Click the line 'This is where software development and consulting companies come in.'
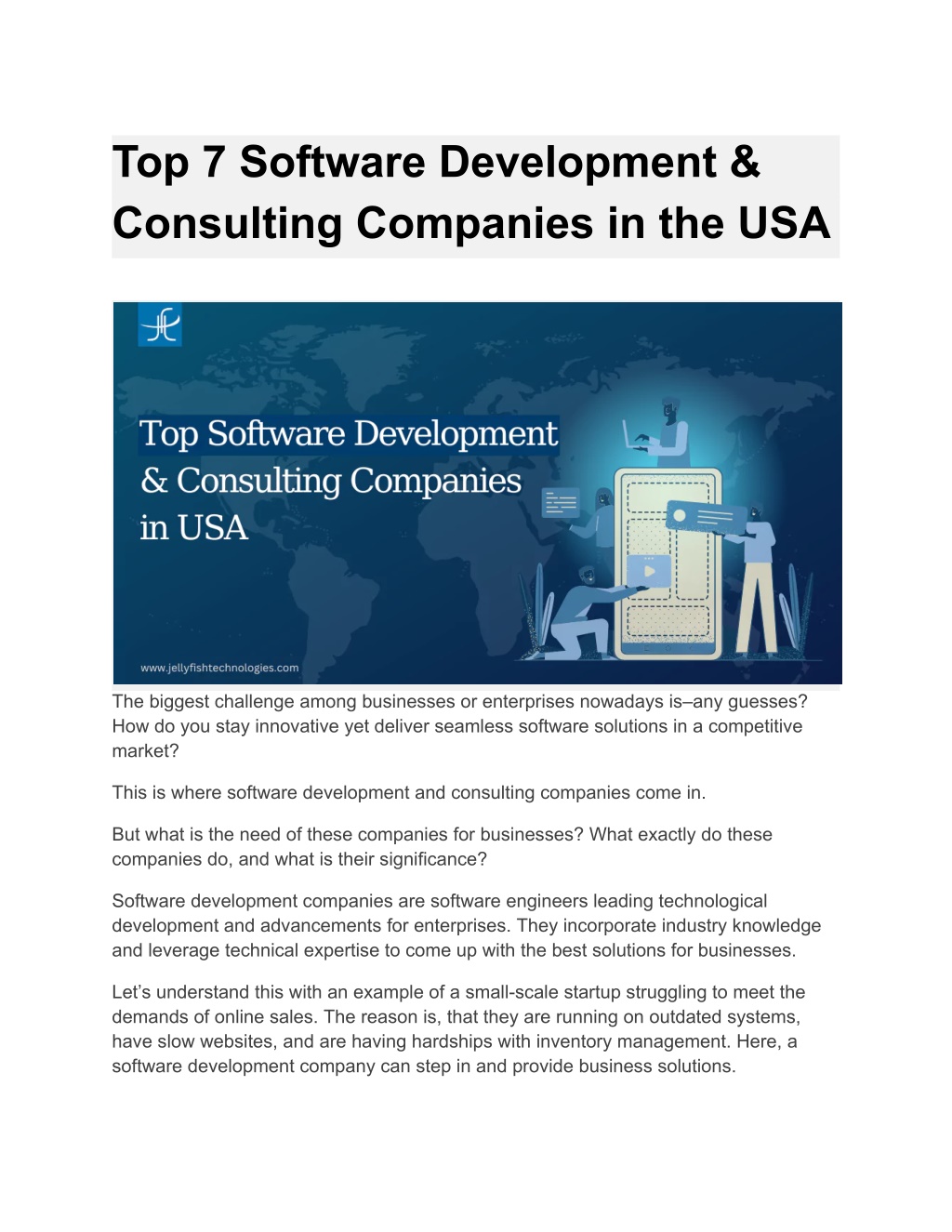Screen dimensions: 952x1232 click(409, 793)
